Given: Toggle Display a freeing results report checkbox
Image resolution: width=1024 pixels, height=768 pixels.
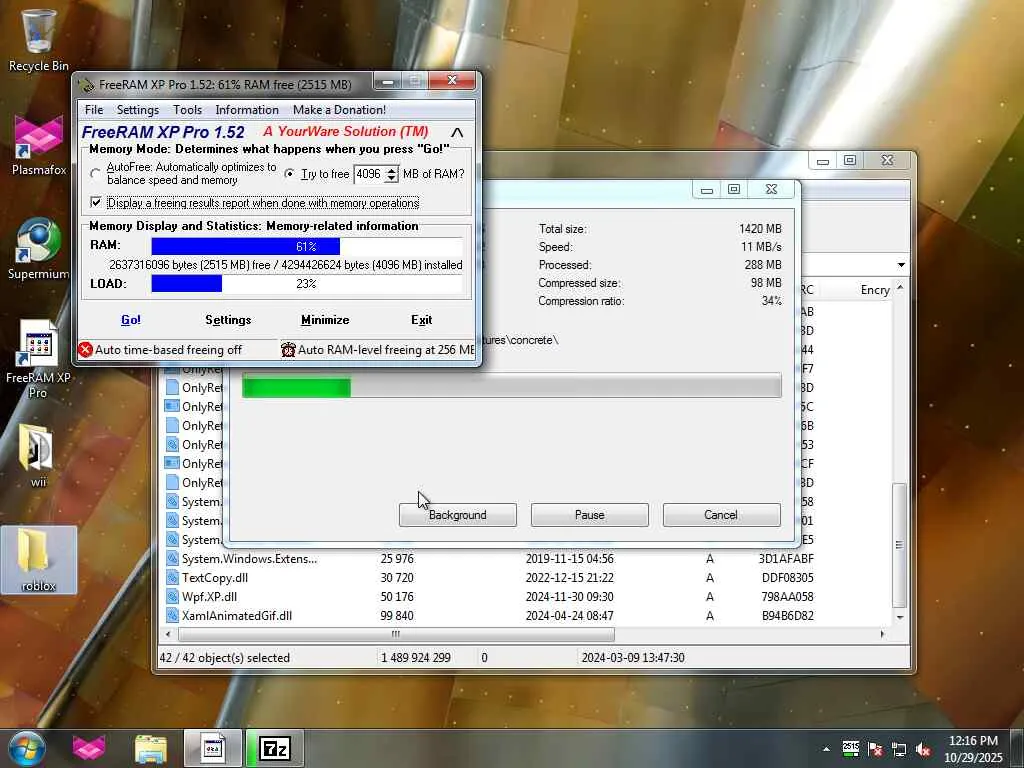Looking at the screenshot, I should click(x=96, y=202).
